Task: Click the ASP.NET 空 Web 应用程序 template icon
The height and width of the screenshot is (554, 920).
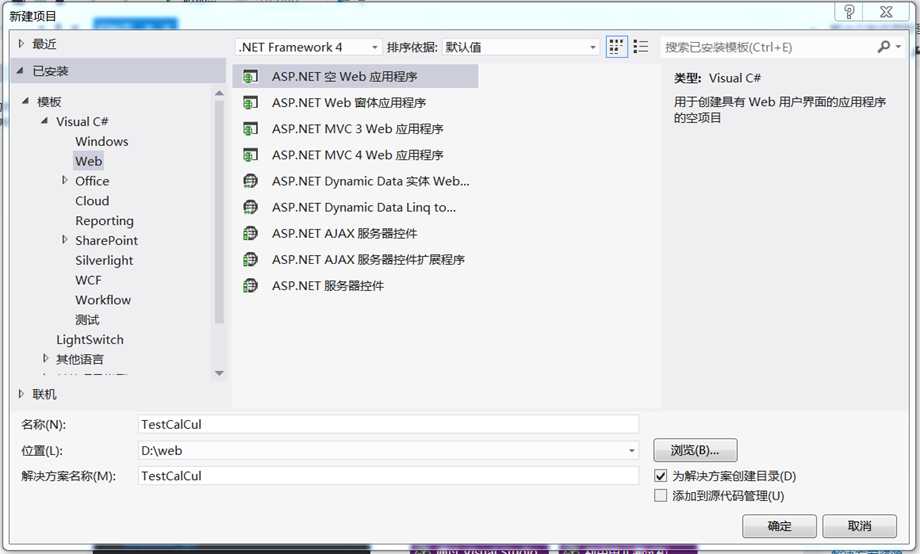Action: point(251,77)
